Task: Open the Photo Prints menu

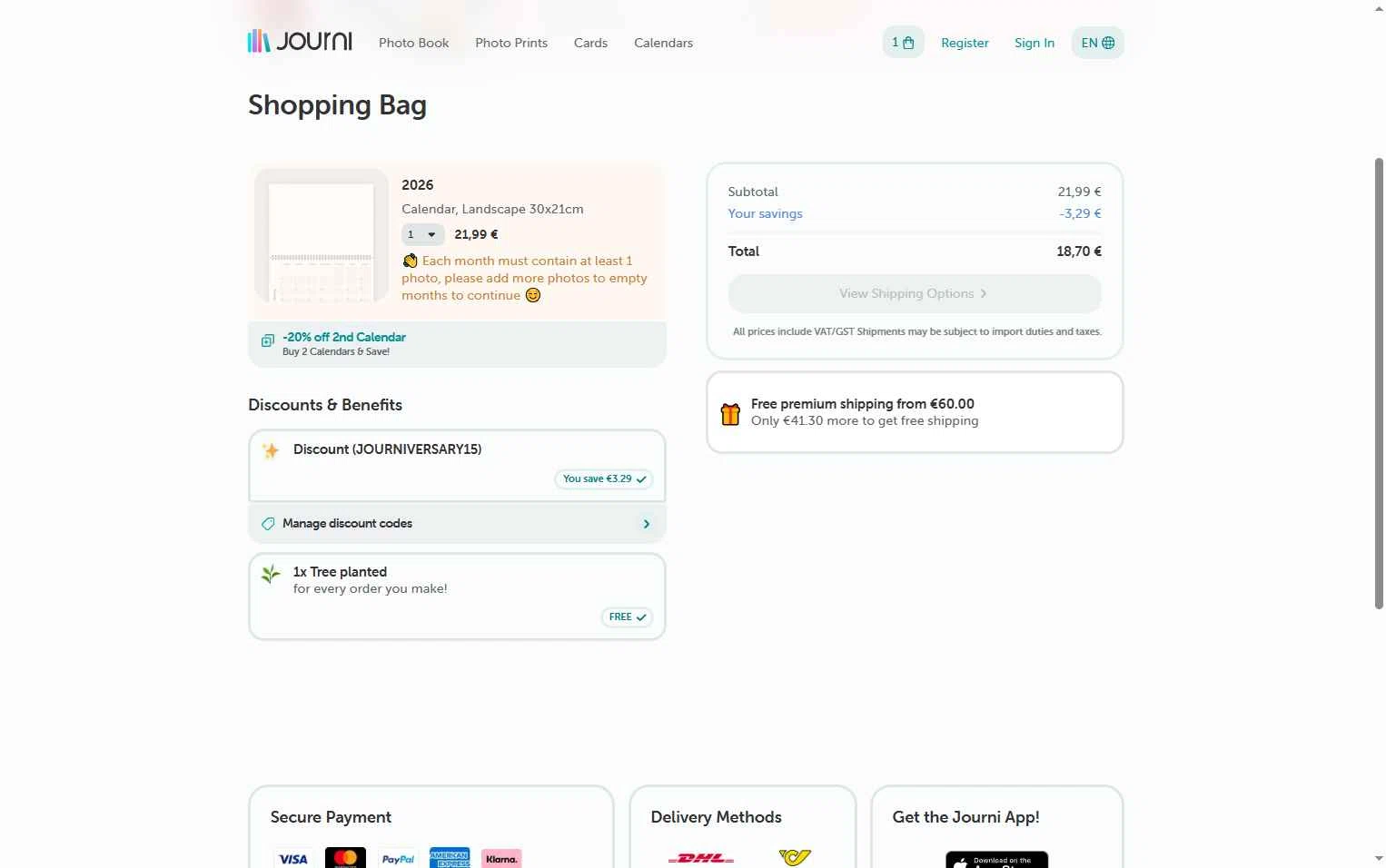Action: [x=511, y=43]
